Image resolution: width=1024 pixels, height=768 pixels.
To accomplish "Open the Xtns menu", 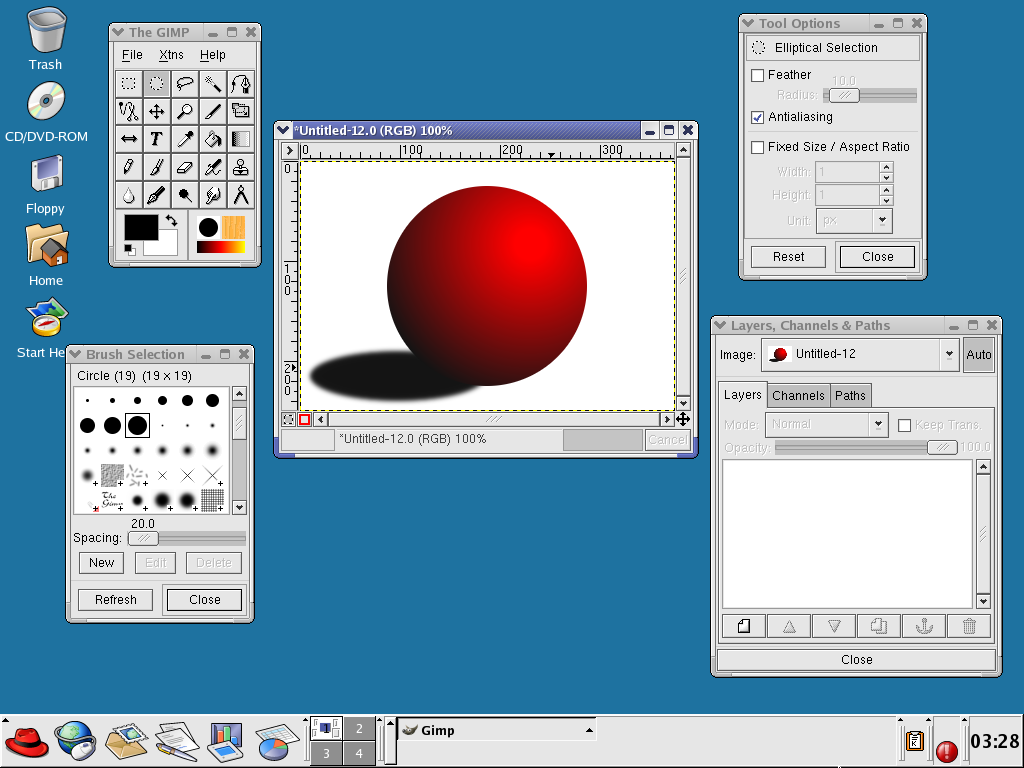I will 171,55.
